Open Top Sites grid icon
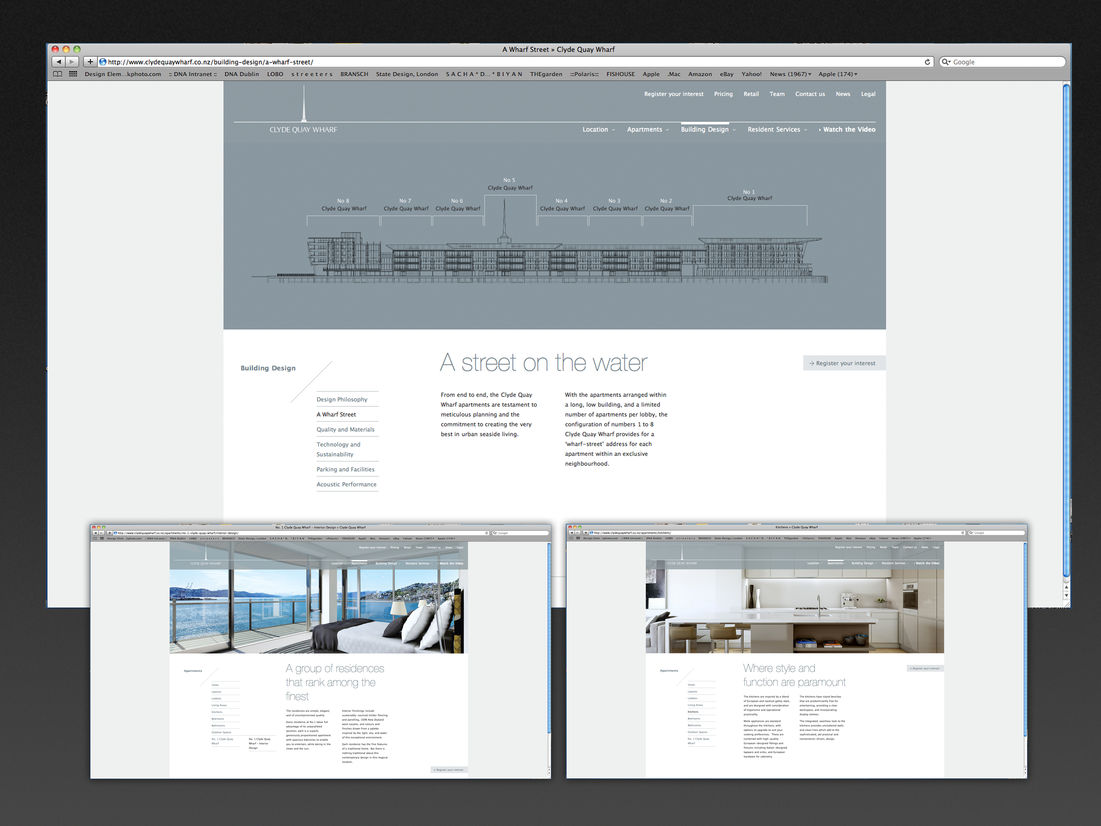The height and width of the screenshot is (826, 1101). point(72,74)
